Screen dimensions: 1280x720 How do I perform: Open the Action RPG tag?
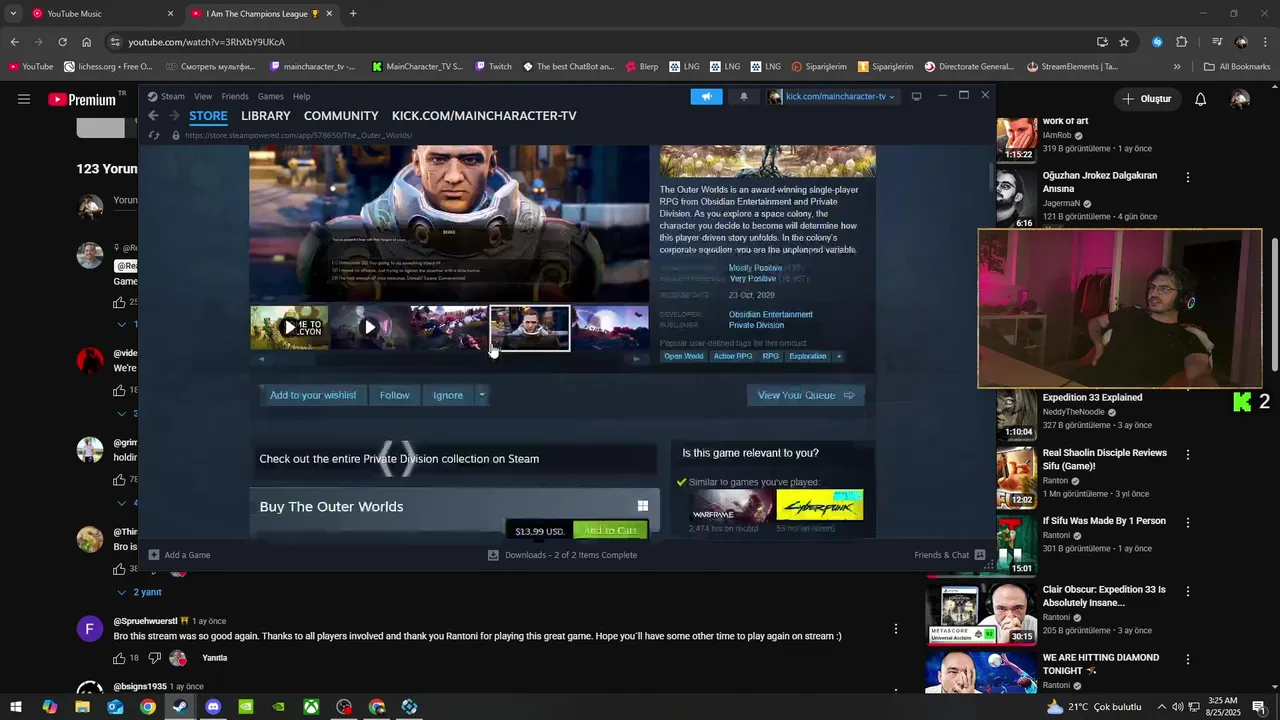pos(733,356)
